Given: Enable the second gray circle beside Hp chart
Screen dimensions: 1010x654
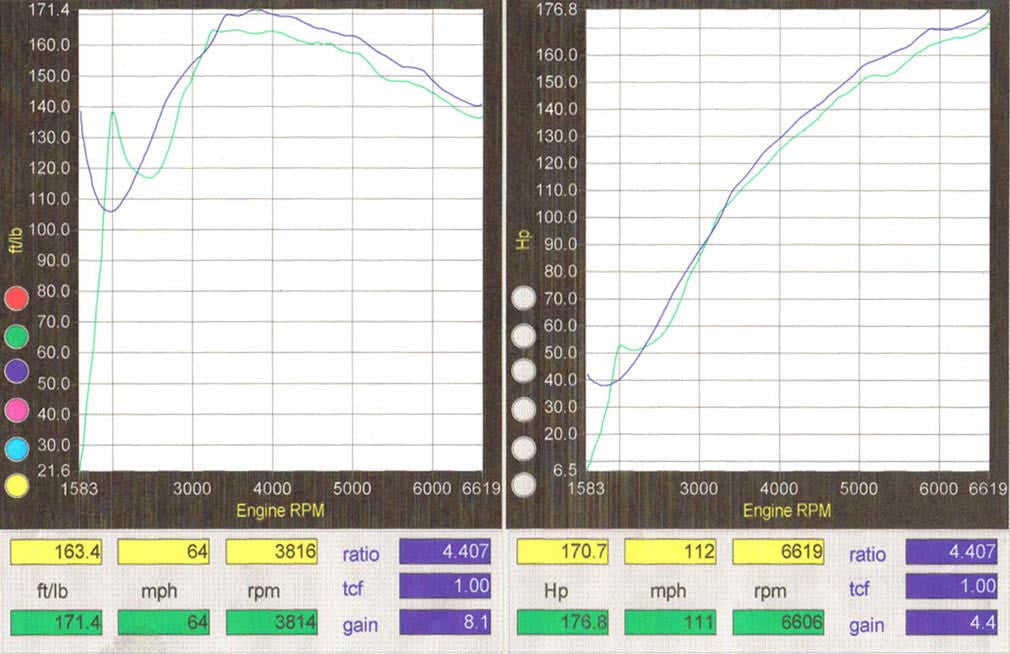Looking at the screenshot, I should click(524, 336).
